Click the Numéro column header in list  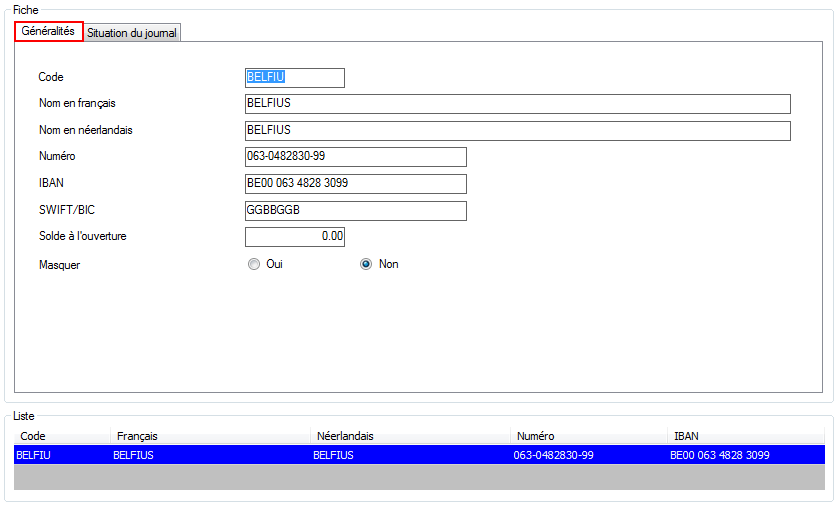click(x=589, y=436)
